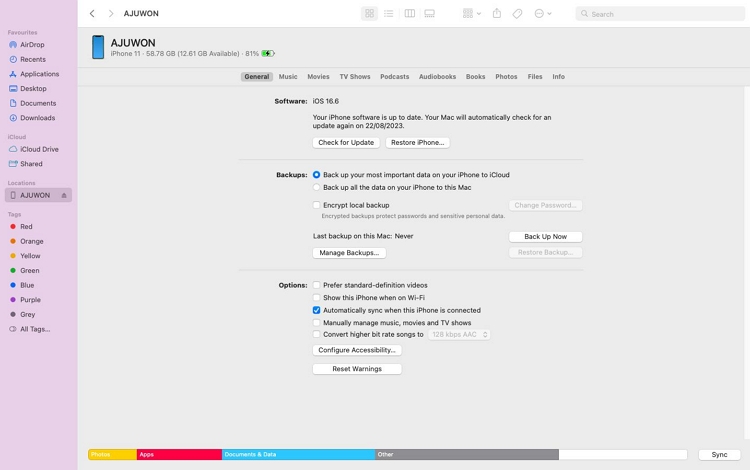Switch to icon grid view
The height and width of the screenshot is (470, 750).
tap(369, 13)
